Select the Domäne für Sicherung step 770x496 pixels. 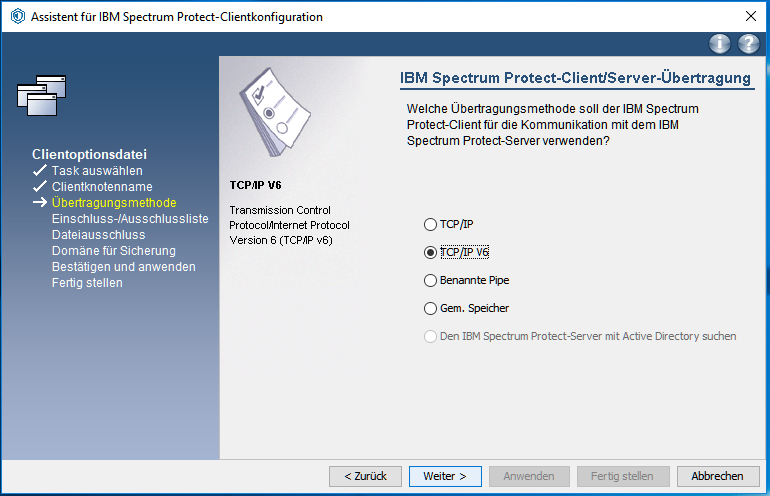coord(113,251)
